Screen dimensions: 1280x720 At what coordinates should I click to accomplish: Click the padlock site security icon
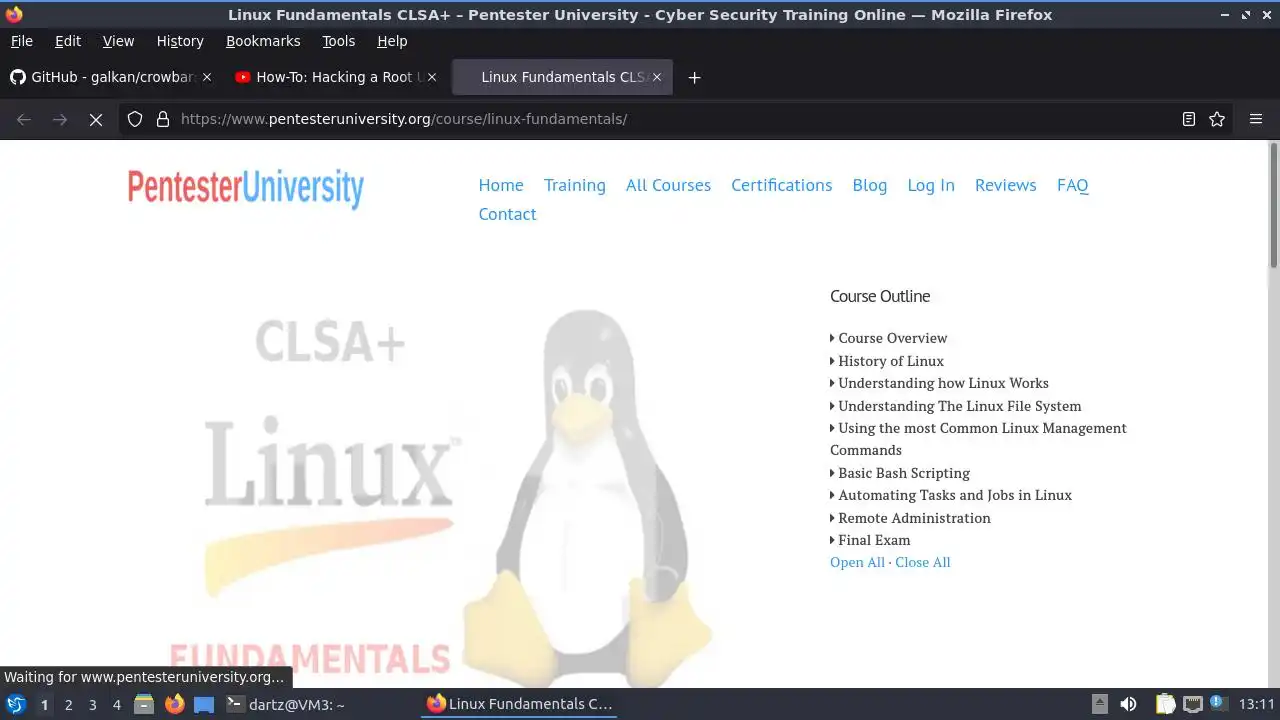[x=163, y=119]
